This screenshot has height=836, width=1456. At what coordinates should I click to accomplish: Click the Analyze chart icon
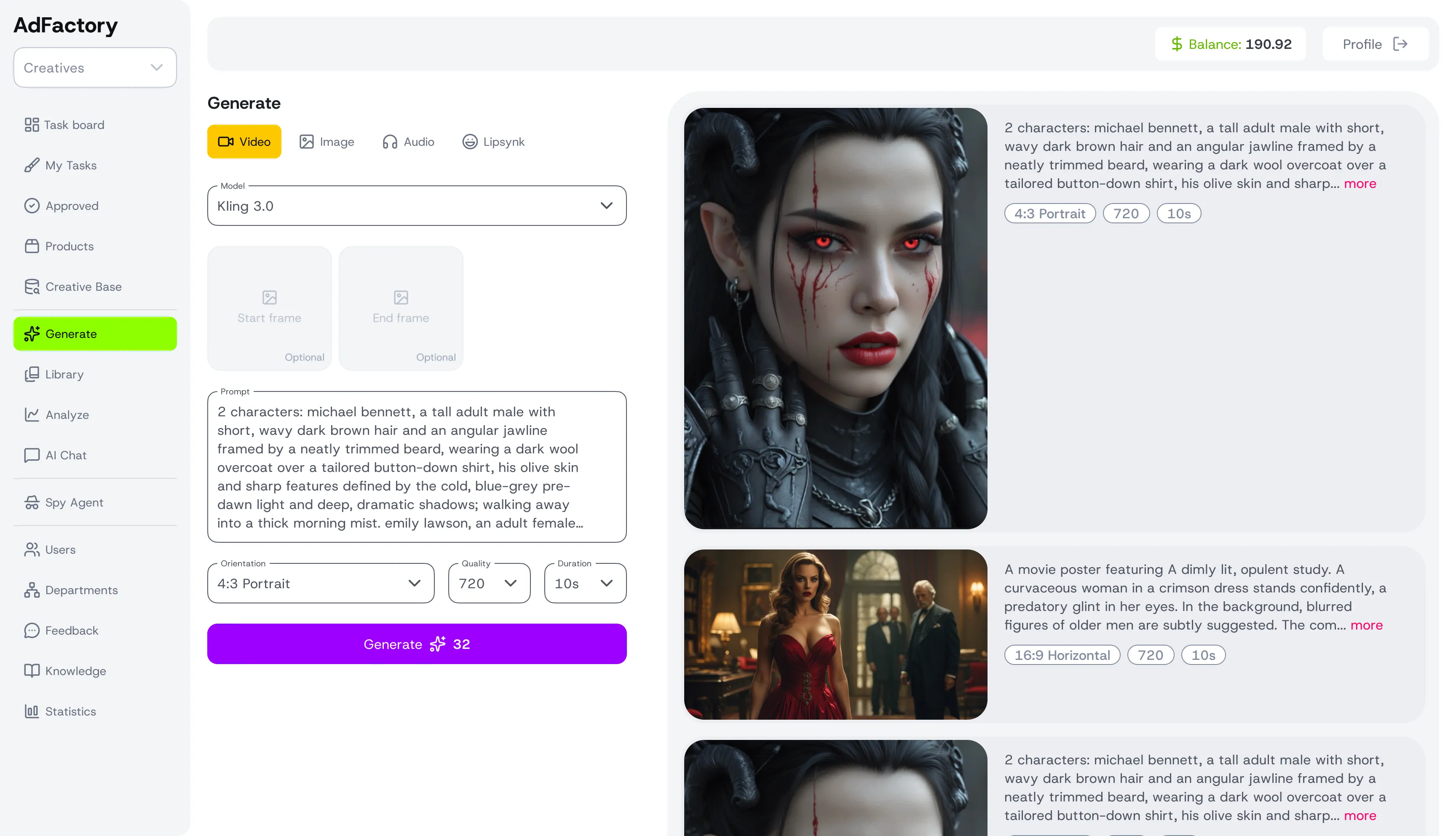click(x=32, y=415)
